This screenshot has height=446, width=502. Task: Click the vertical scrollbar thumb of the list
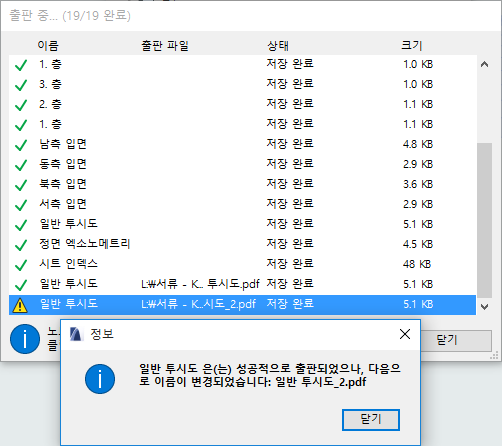click(484, 220)
